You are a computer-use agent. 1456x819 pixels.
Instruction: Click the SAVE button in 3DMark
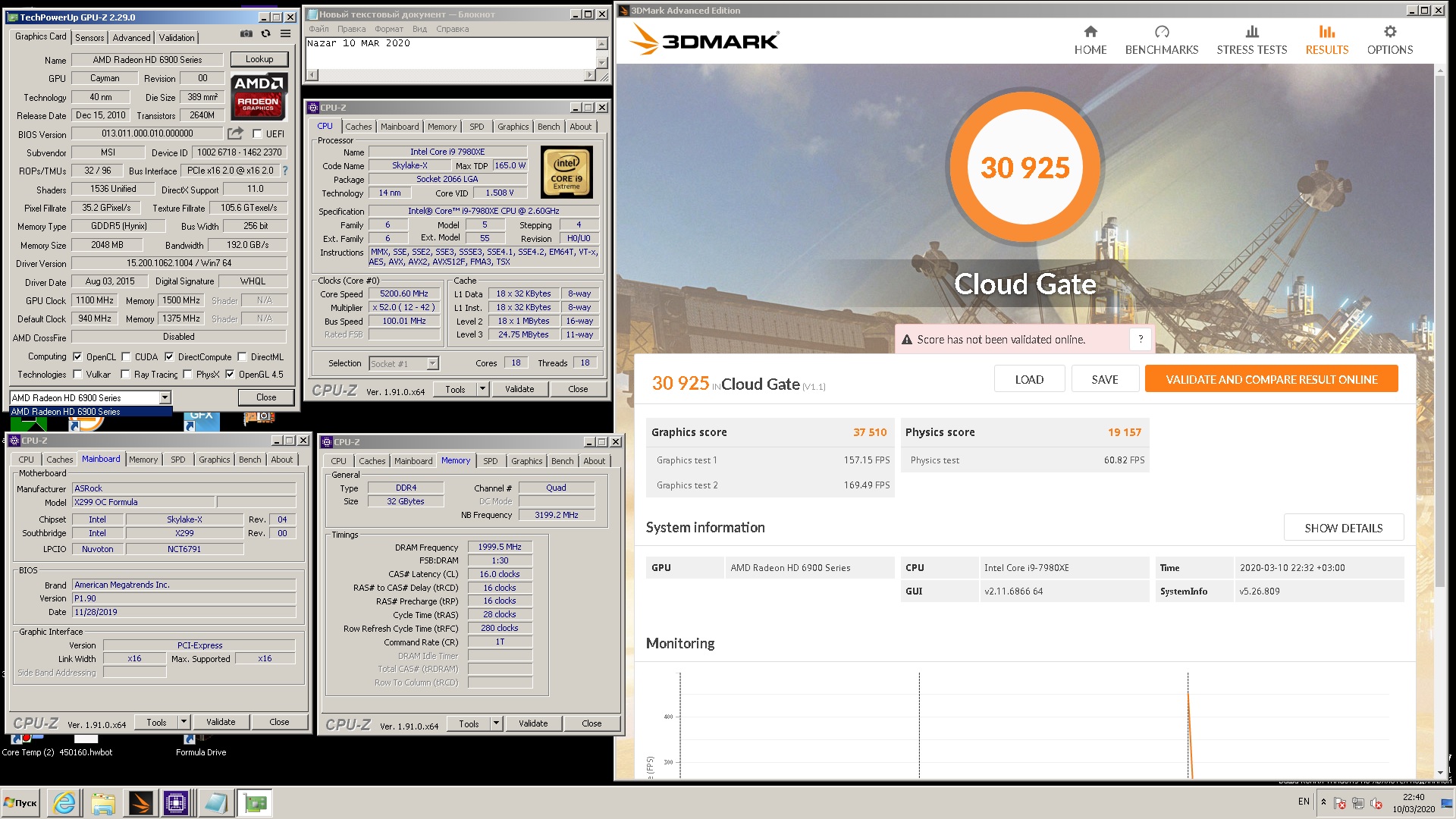[1105, 379]
